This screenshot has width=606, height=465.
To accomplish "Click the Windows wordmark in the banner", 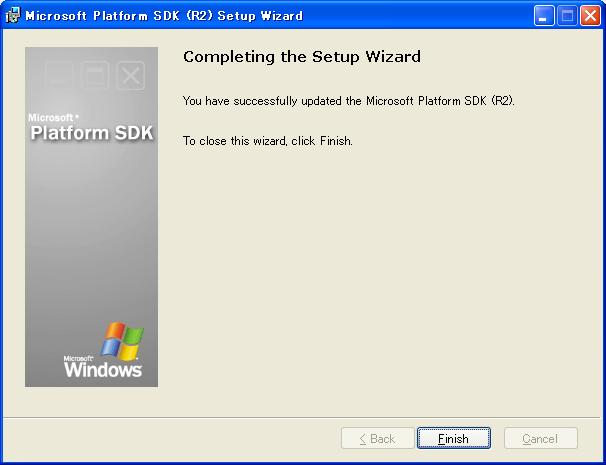I will pyautogui.click(x=103, y=370).
